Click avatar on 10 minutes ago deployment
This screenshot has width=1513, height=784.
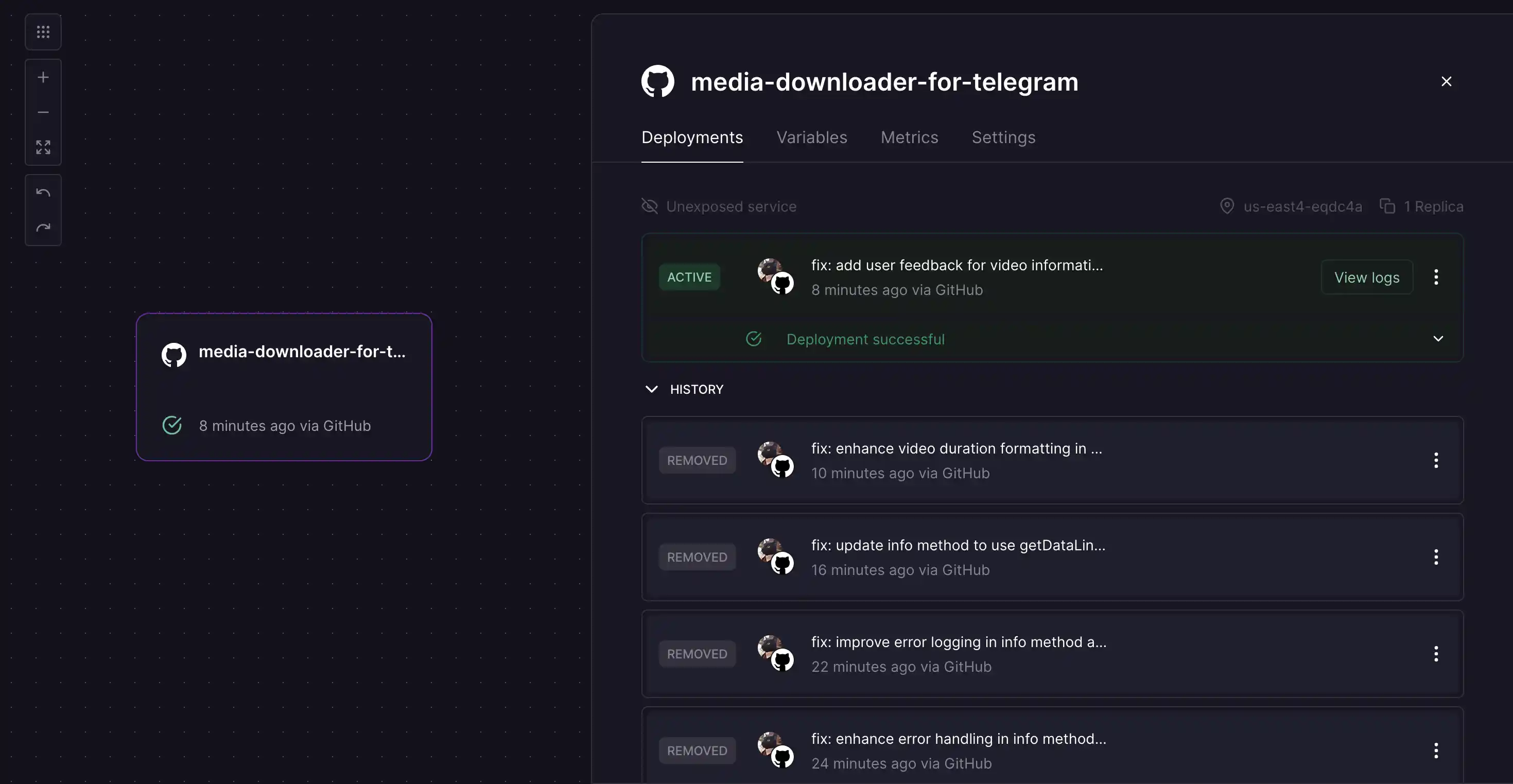tap(775, 460)
